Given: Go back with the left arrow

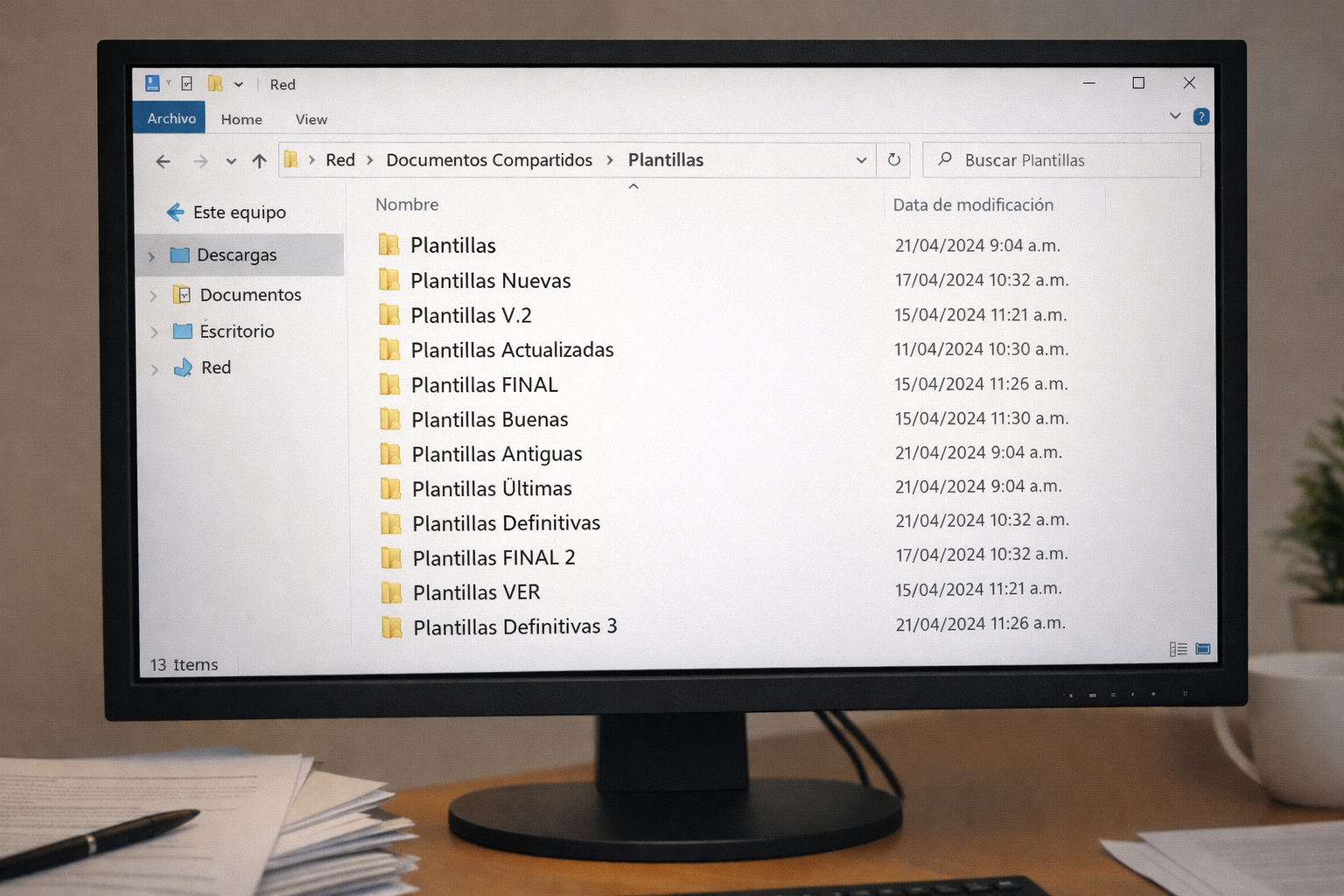Looking at the screenshot, I should pos(163,161).
